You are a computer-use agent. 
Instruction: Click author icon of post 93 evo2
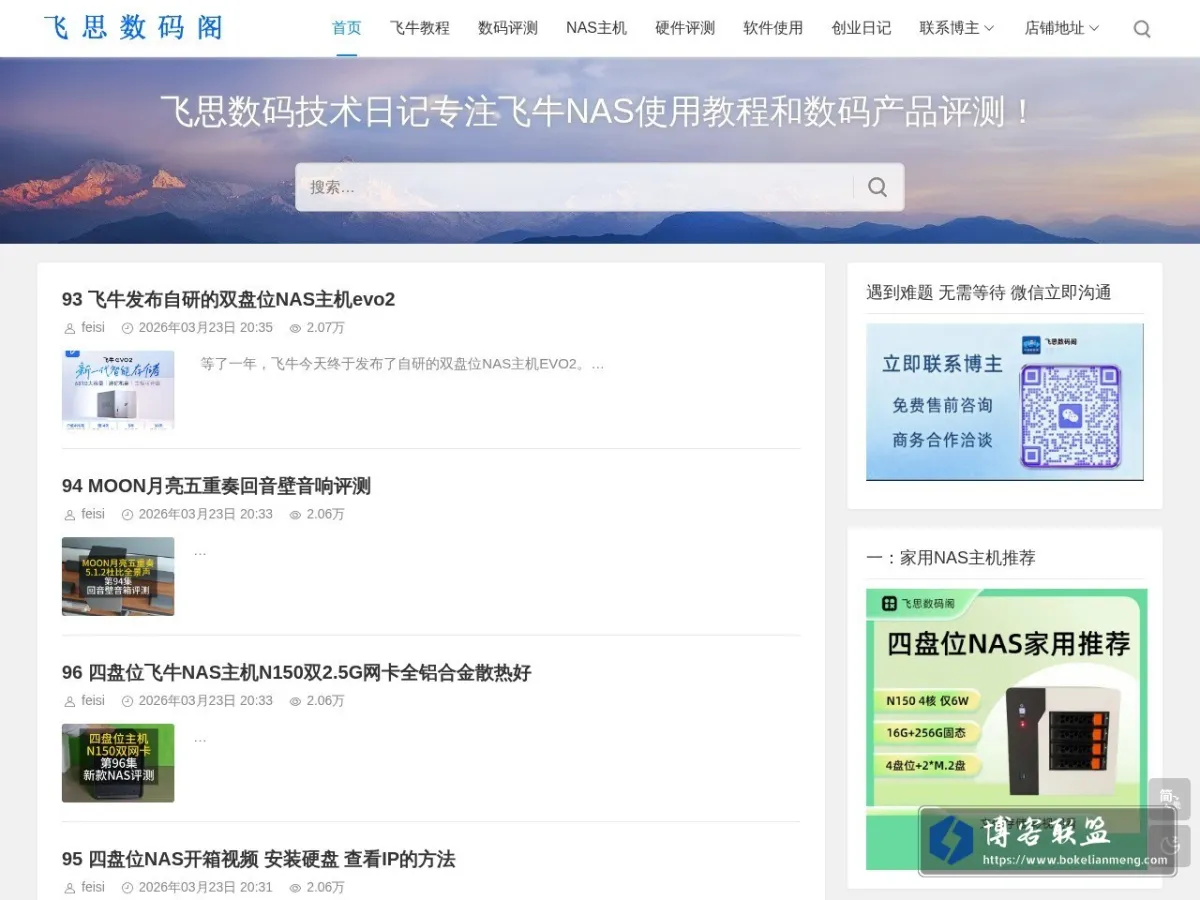tap(70, 328)
